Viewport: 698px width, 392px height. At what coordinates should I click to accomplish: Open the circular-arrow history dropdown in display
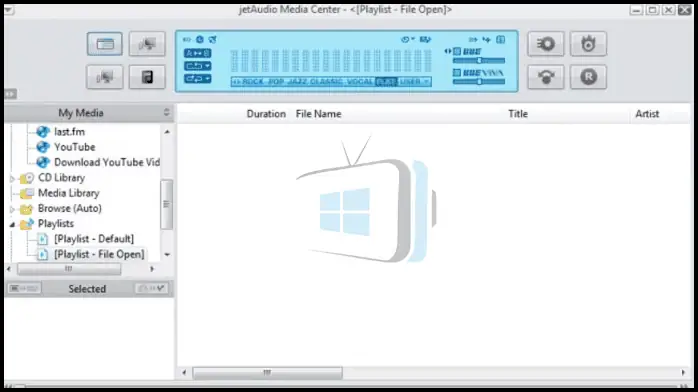click(407, 40)
